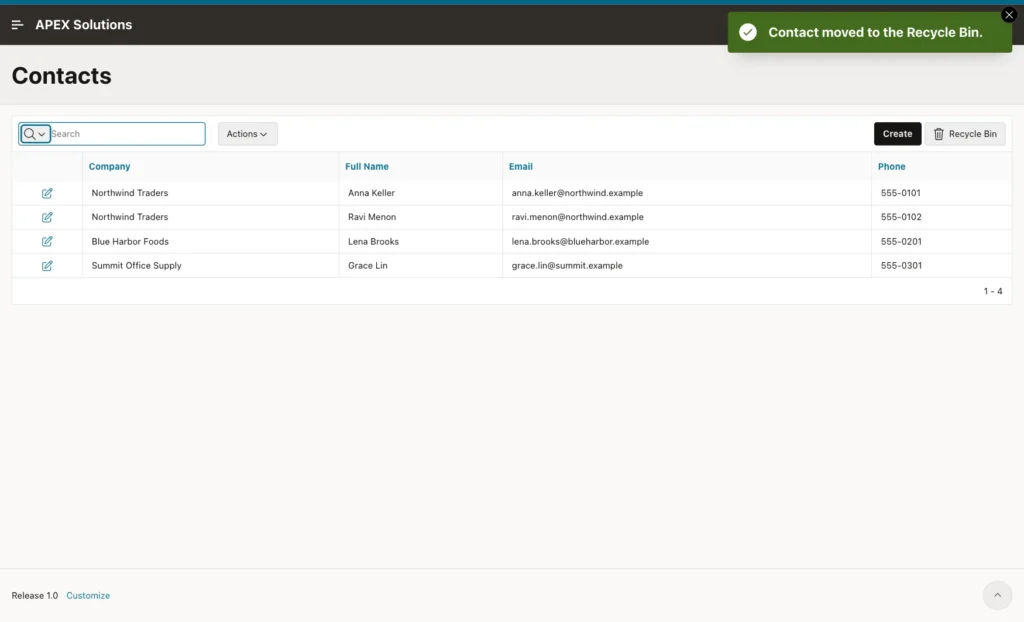Click the Ravi Menon name cell

[x=421, y=218]
